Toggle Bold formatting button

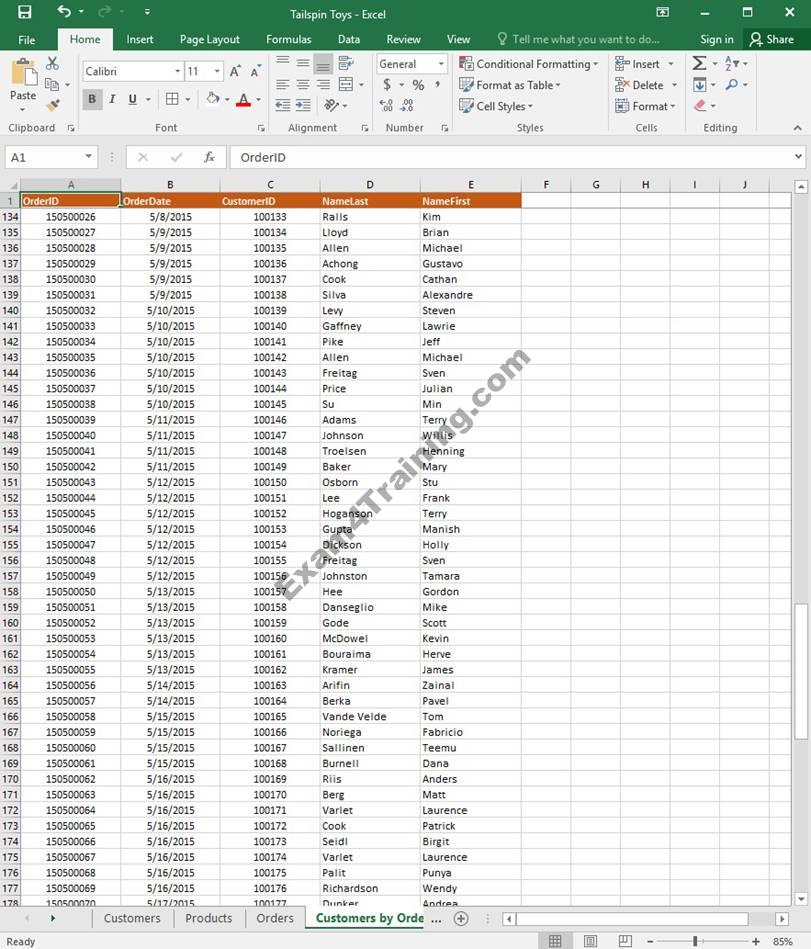tap(92, 99)
